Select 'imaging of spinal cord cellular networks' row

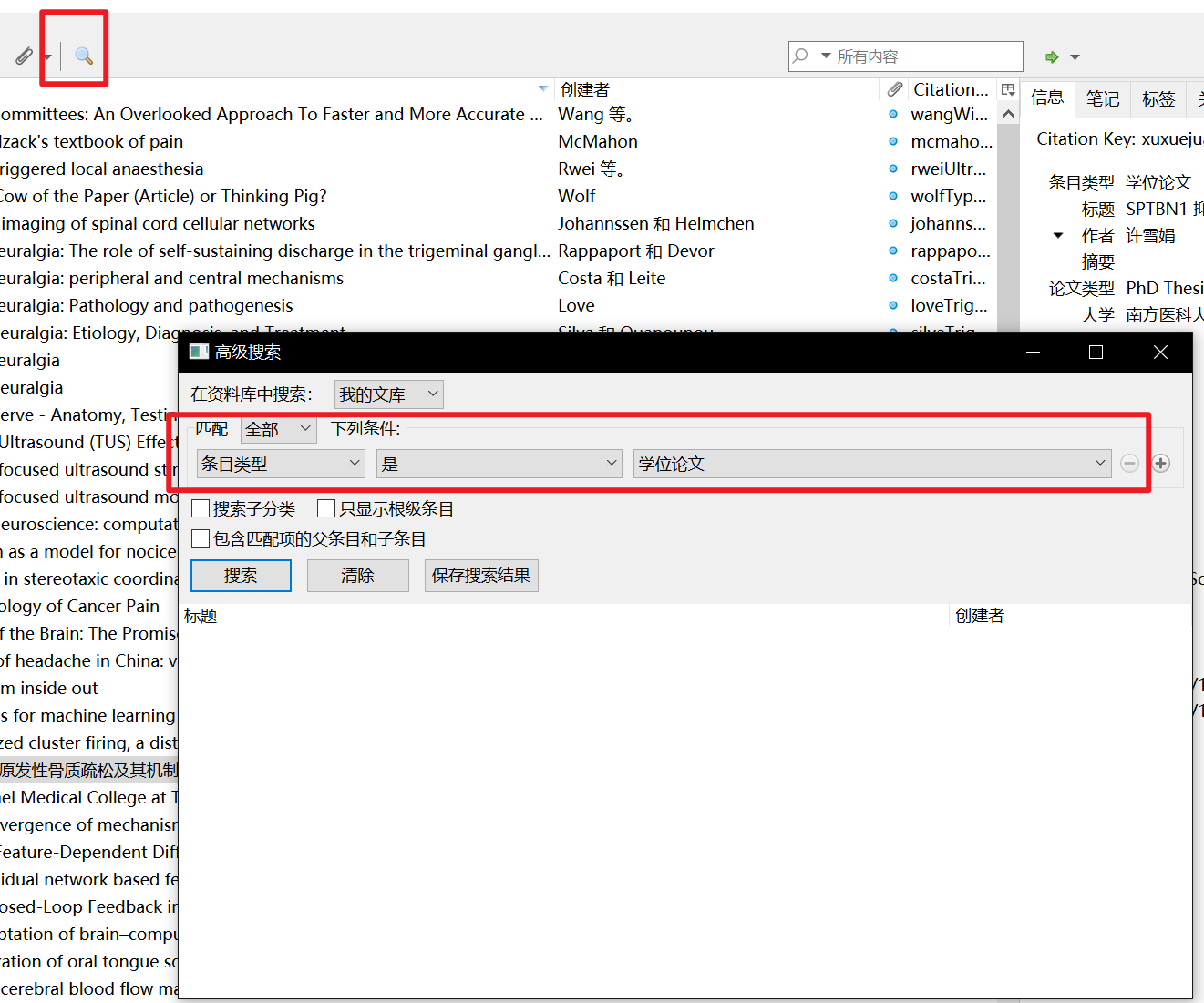point(158,223)
